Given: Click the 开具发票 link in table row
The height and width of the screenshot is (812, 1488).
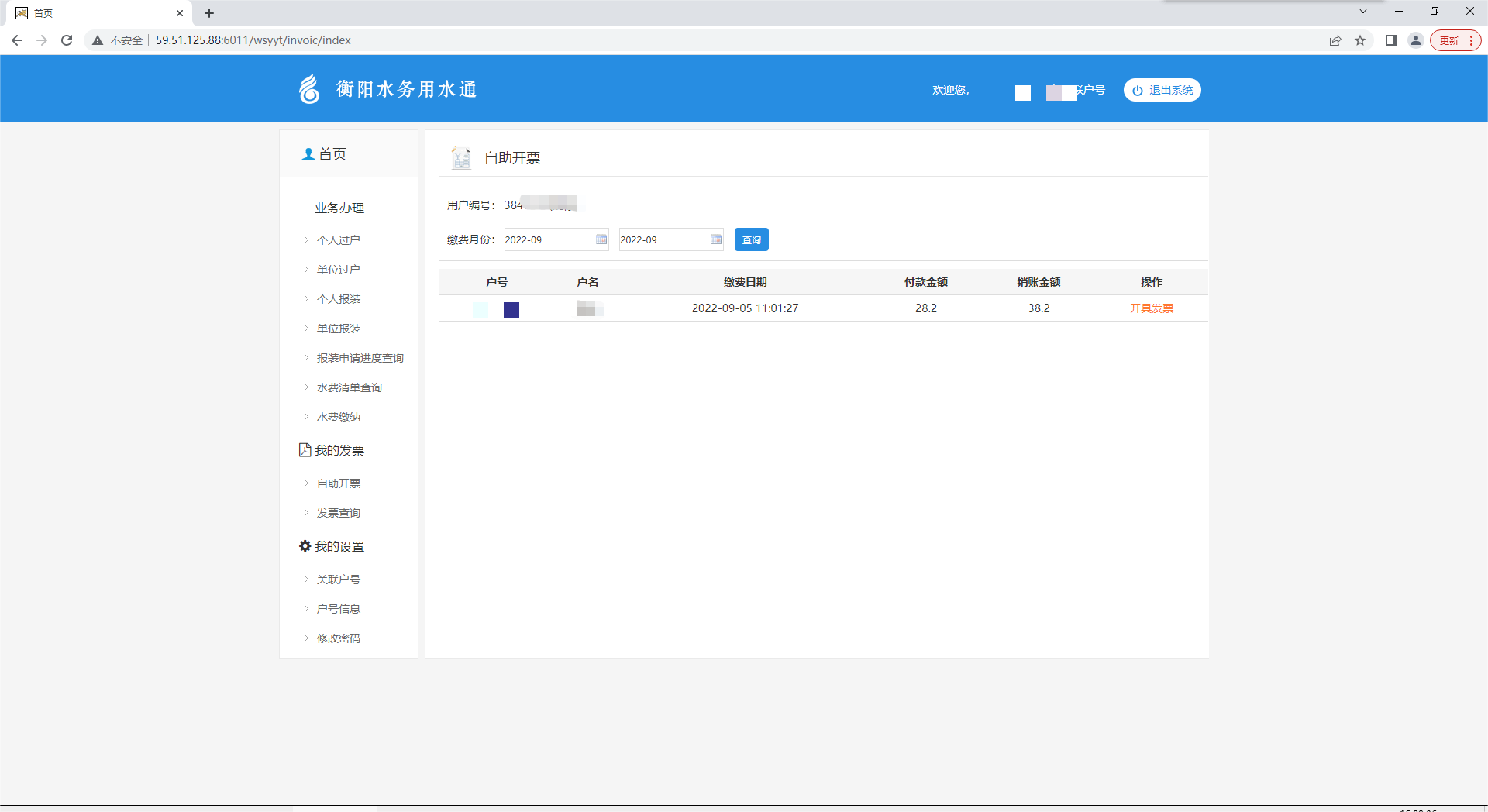Looking at the screenshot, I should tap(1151, 308).
